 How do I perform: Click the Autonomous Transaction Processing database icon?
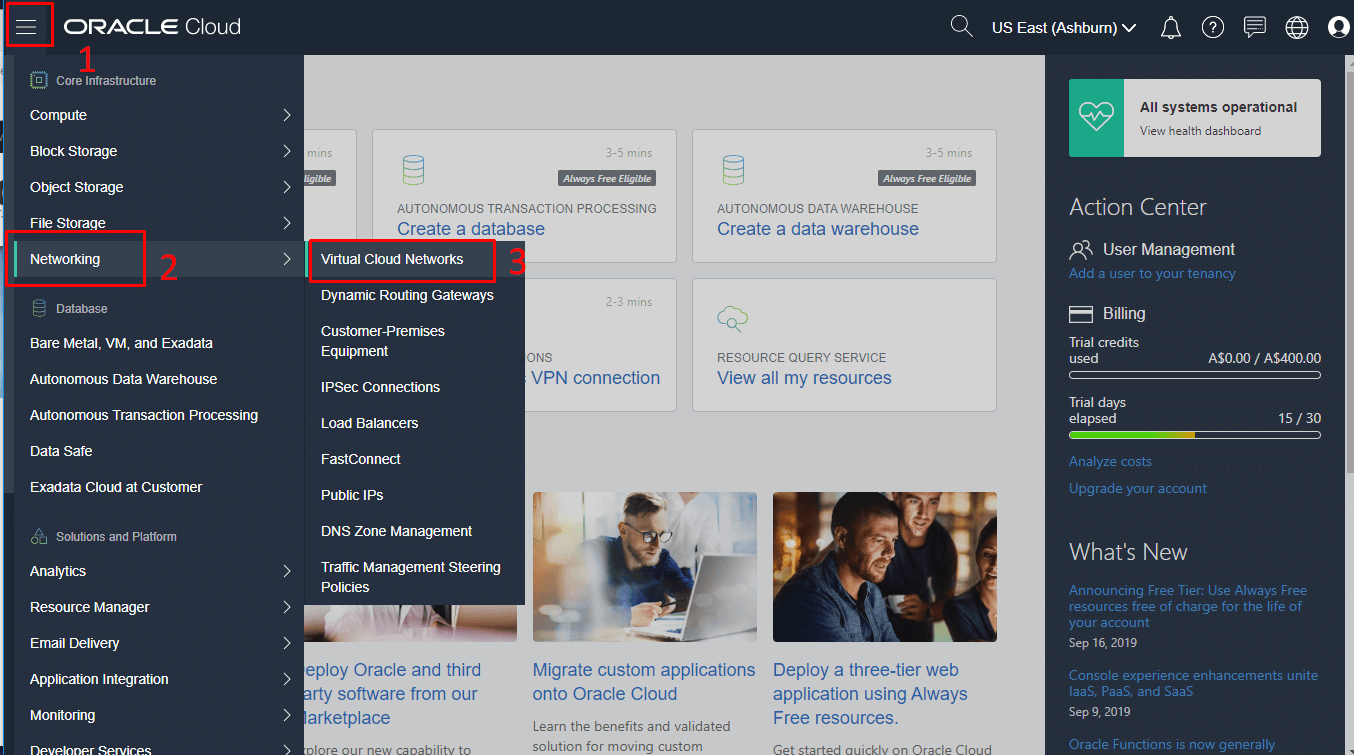coord(413,170)
